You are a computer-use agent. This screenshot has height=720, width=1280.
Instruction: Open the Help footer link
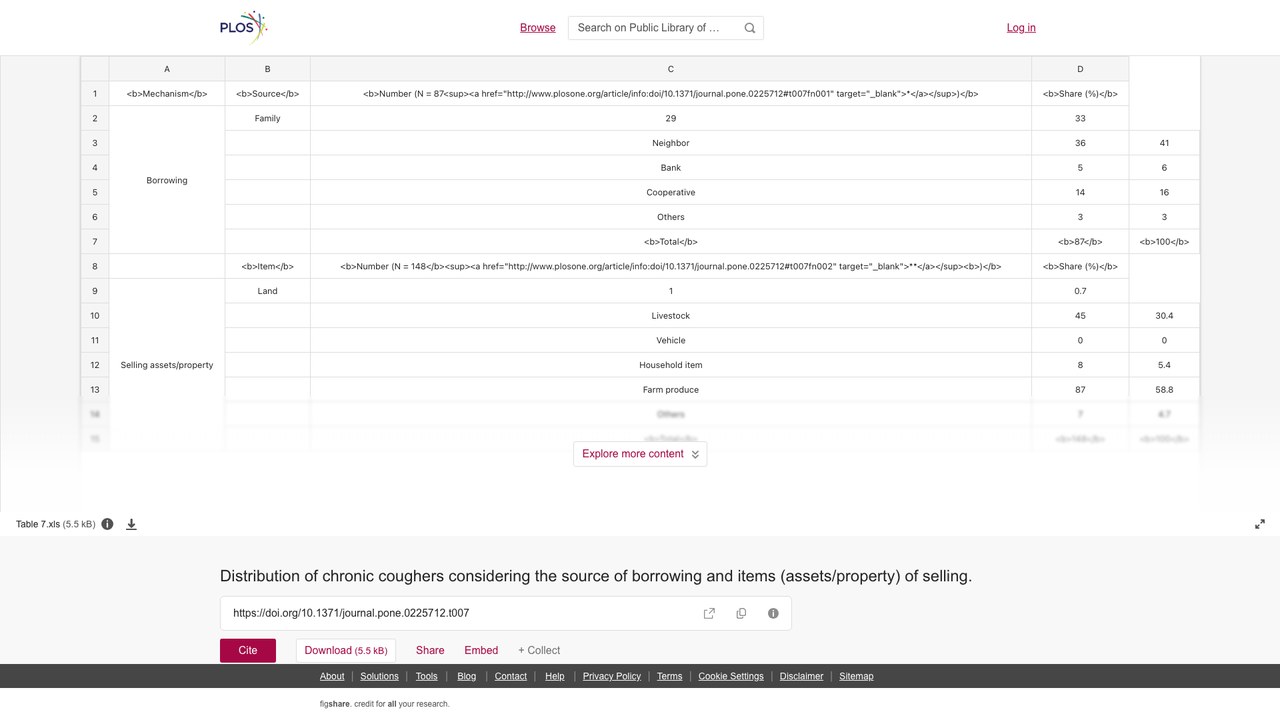(x=555, y=676)
